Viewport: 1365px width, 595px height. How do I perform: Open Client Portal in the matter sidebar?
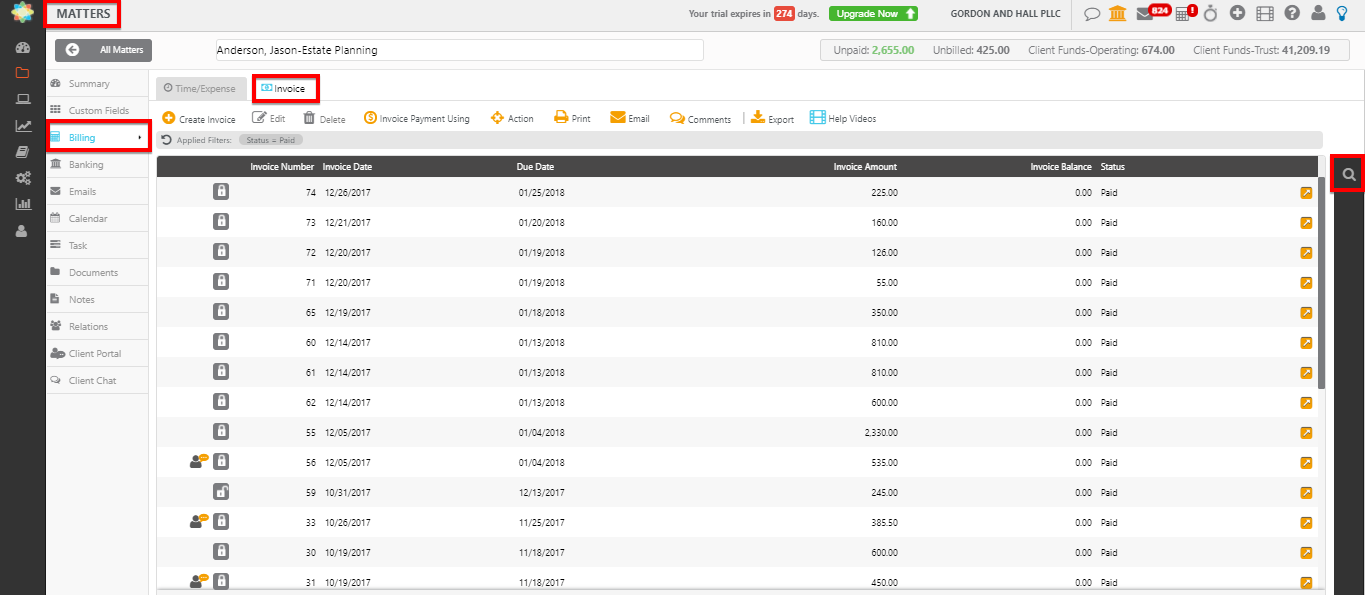97,354
